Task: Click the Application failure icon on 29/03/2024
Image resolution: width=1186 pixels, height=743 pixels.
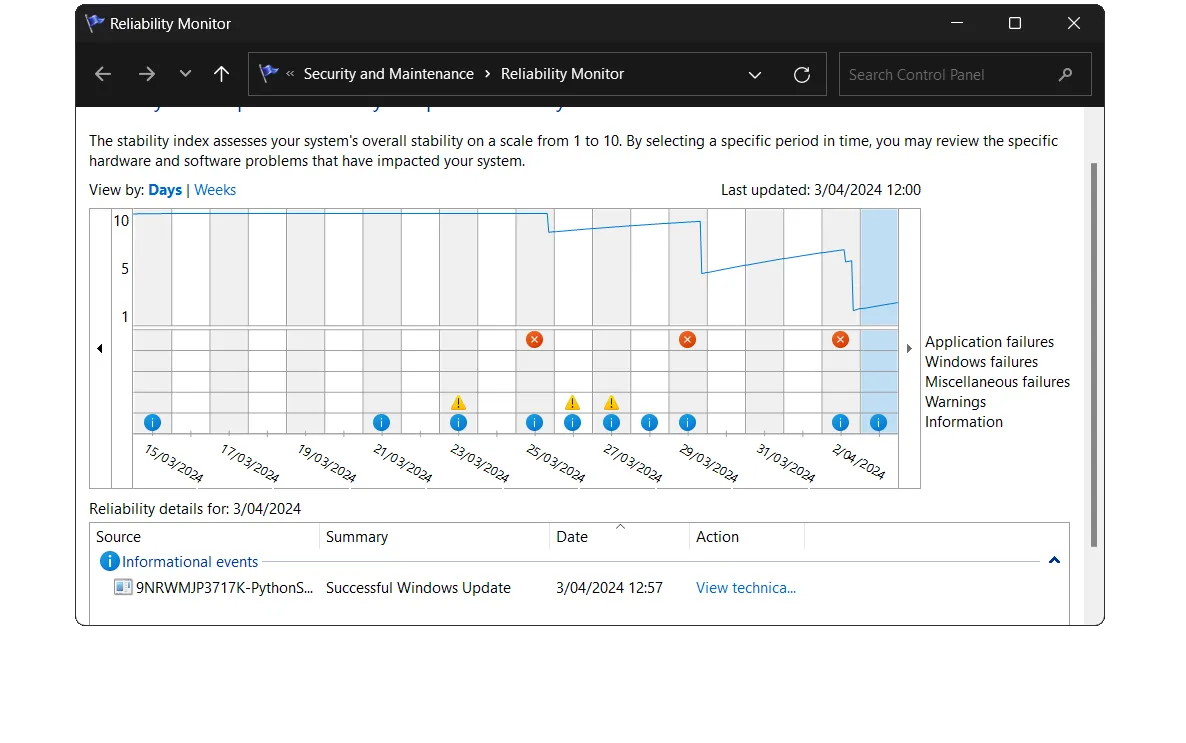Action: (x=687, y=340)
